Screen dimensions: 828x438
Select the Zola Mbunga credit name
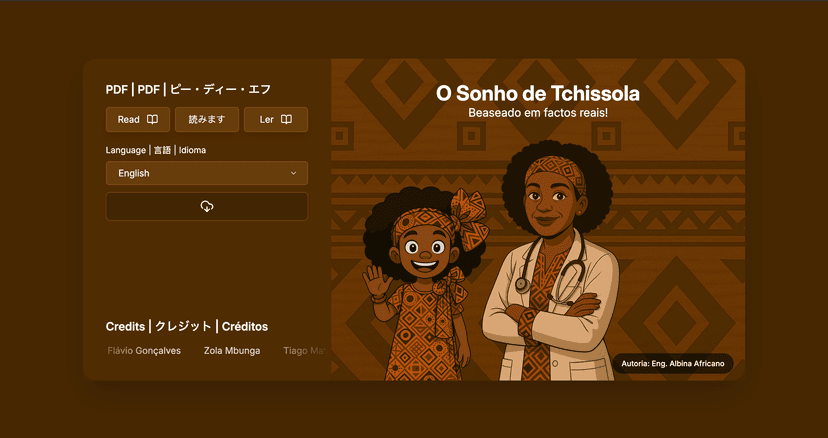tap(231, 351)
